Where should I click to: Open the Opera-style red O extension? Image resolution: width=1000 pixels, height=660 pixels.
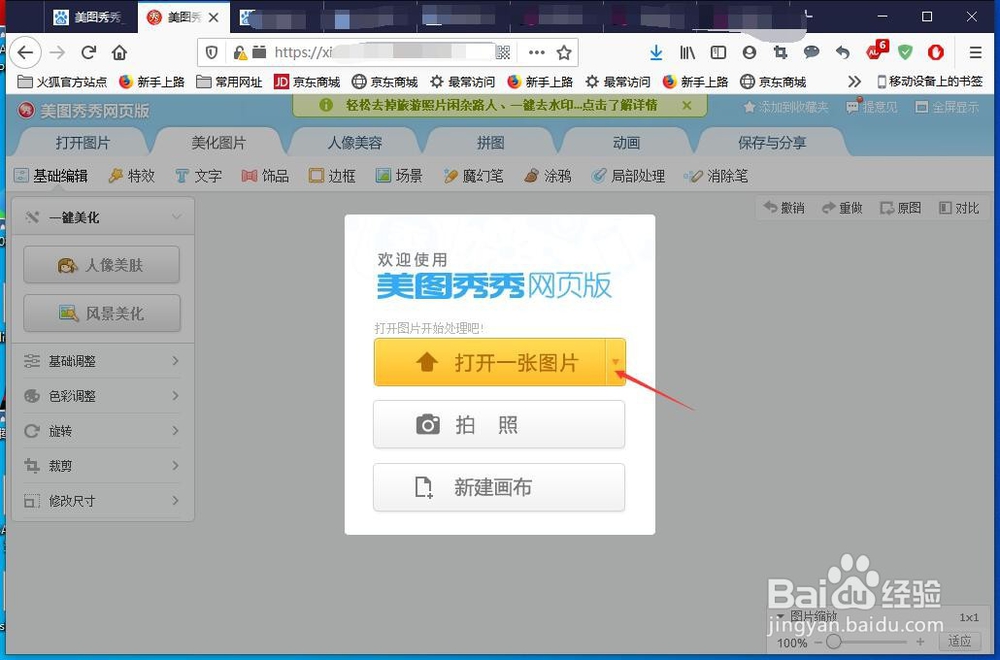[936, 52]
